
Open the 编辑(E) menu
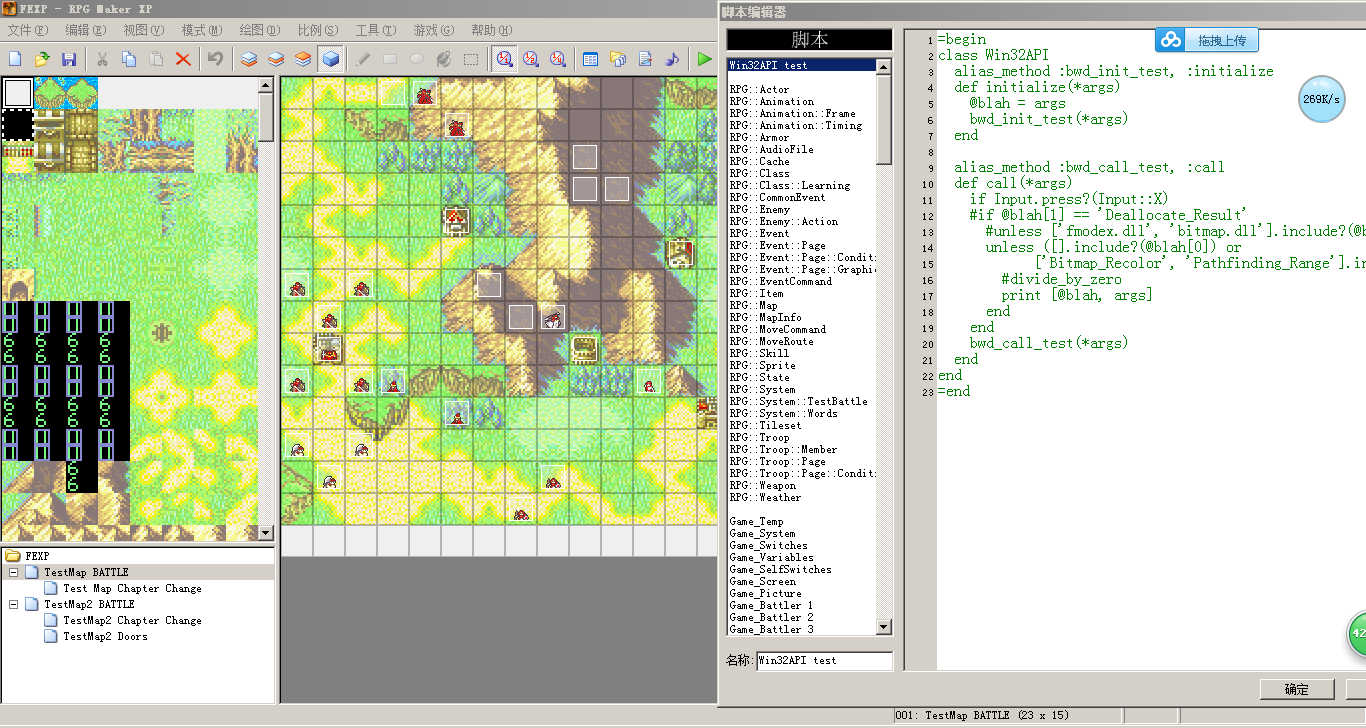coord(86,31)
